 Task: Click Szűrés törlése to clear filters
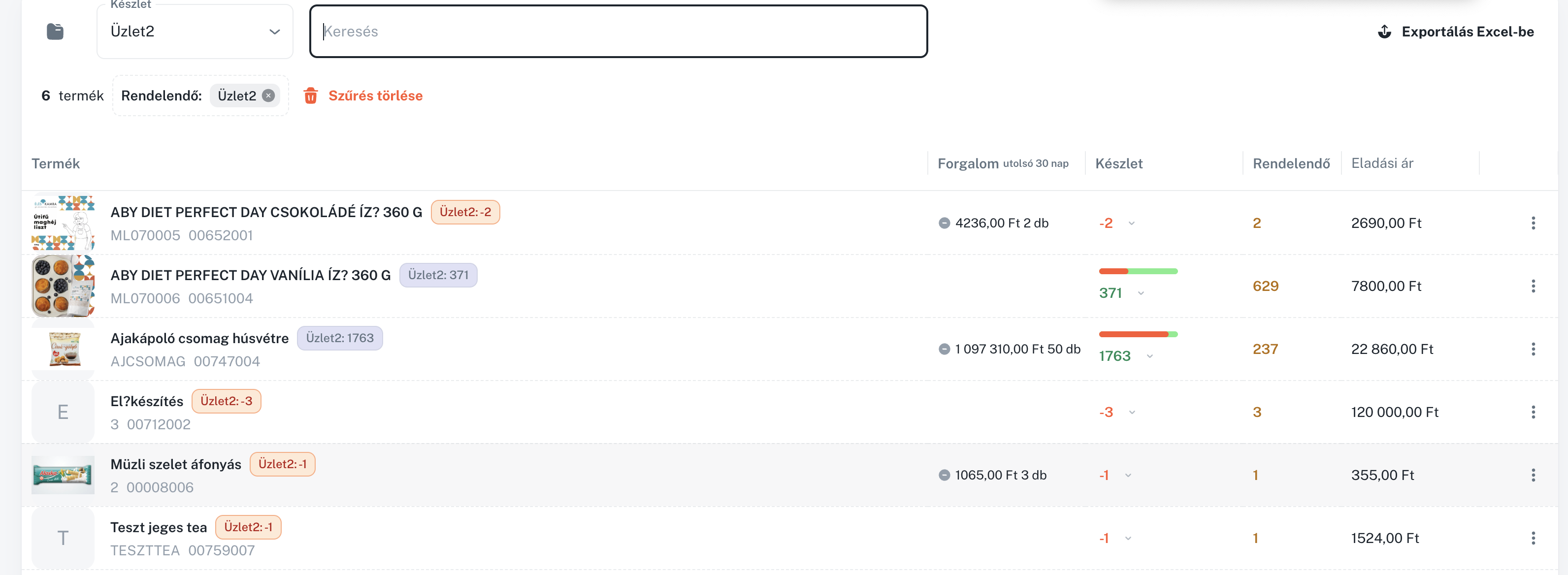point(375,96)
